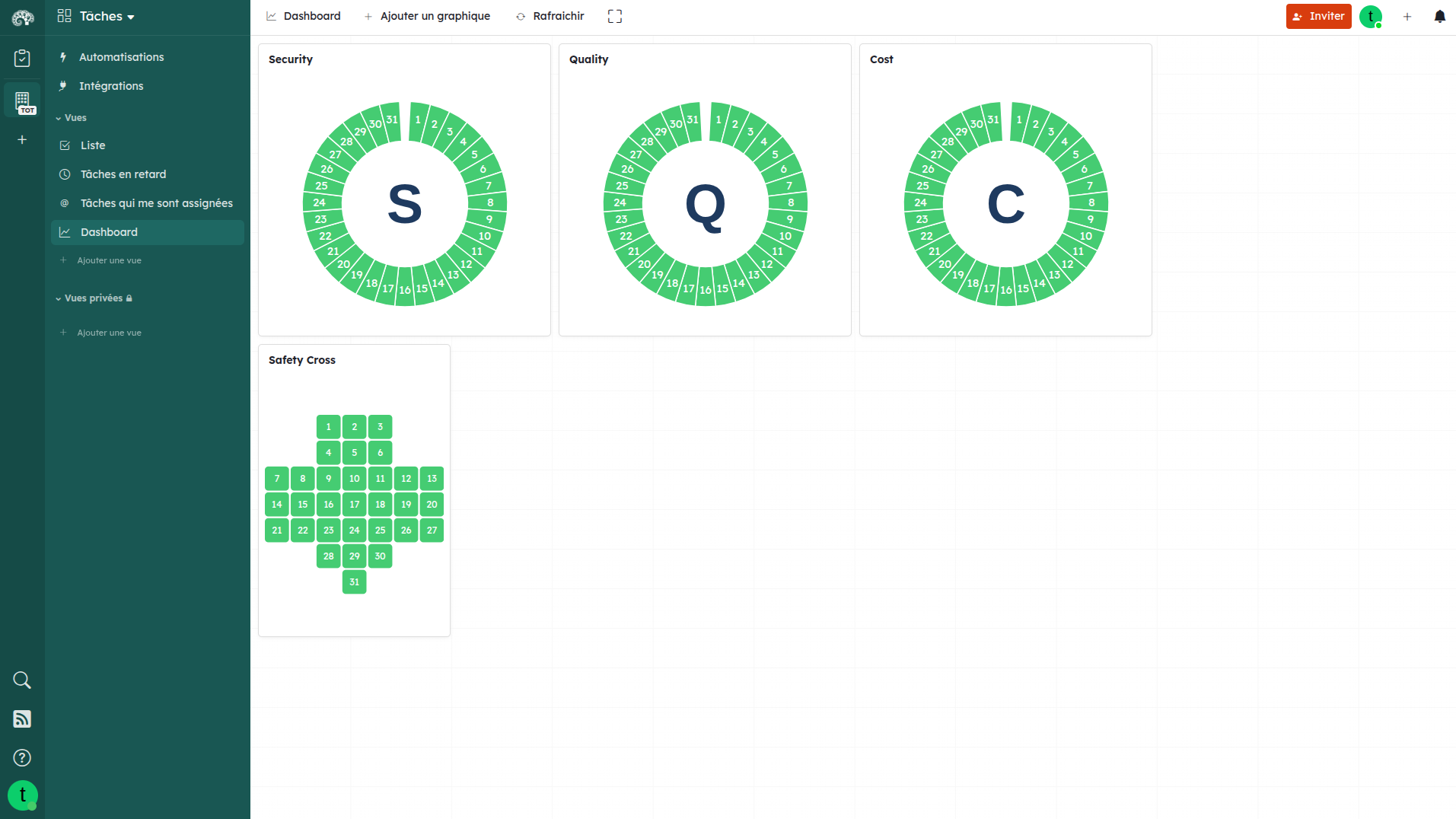Open the search magnifier in left rail

[22, 680]
